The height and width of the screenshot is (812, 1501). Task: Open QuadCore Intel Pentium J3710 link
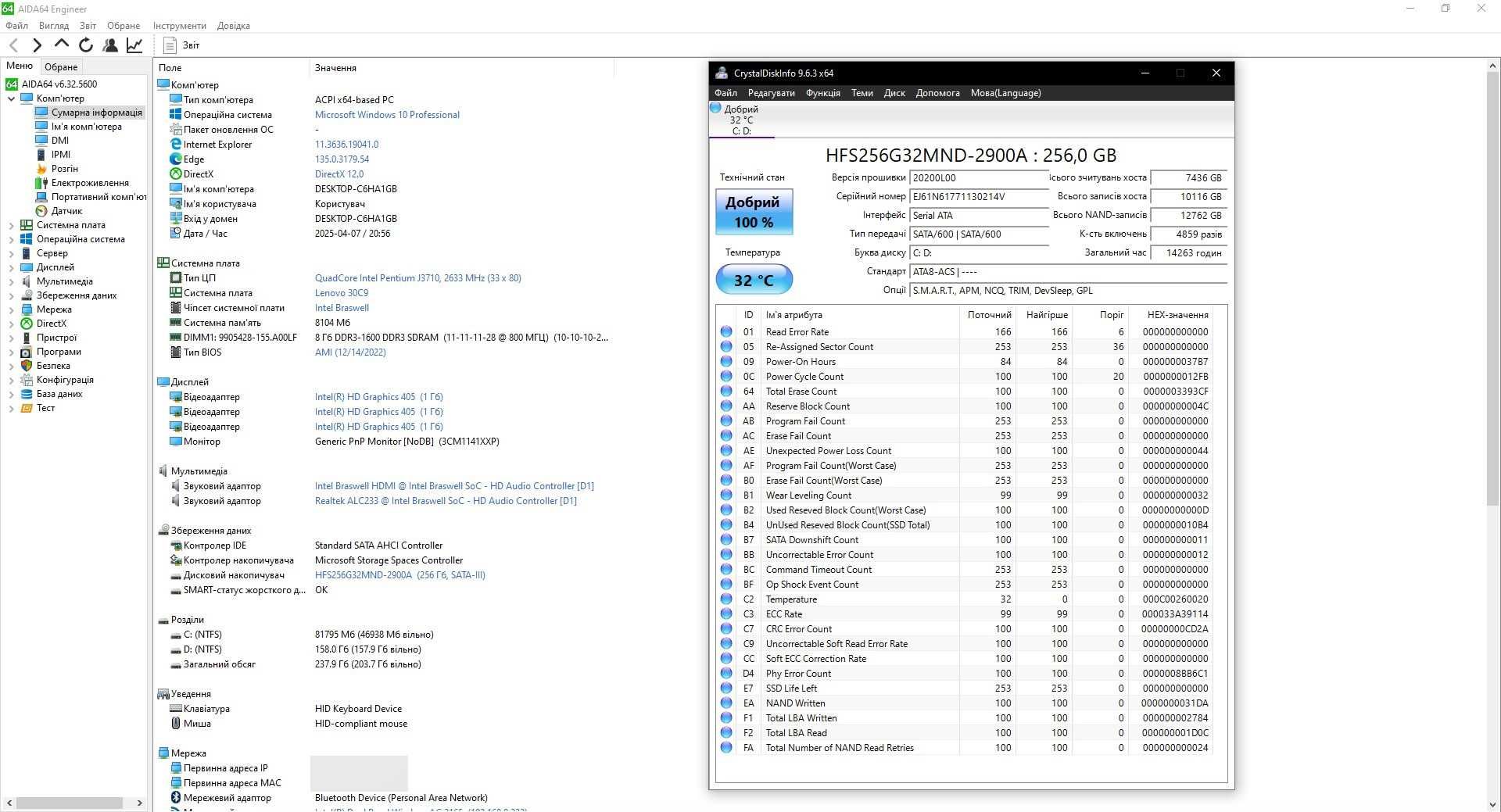click(417, 278)
